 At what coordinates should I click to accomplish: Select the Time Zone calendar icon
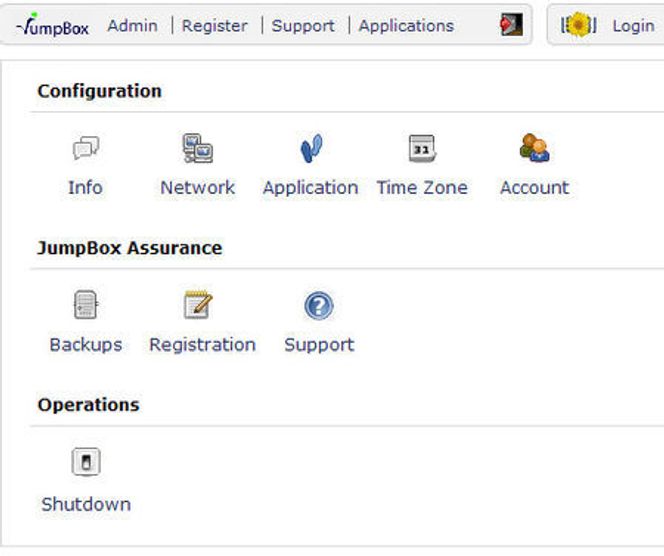pyautogui.click(x=422, y=148)
